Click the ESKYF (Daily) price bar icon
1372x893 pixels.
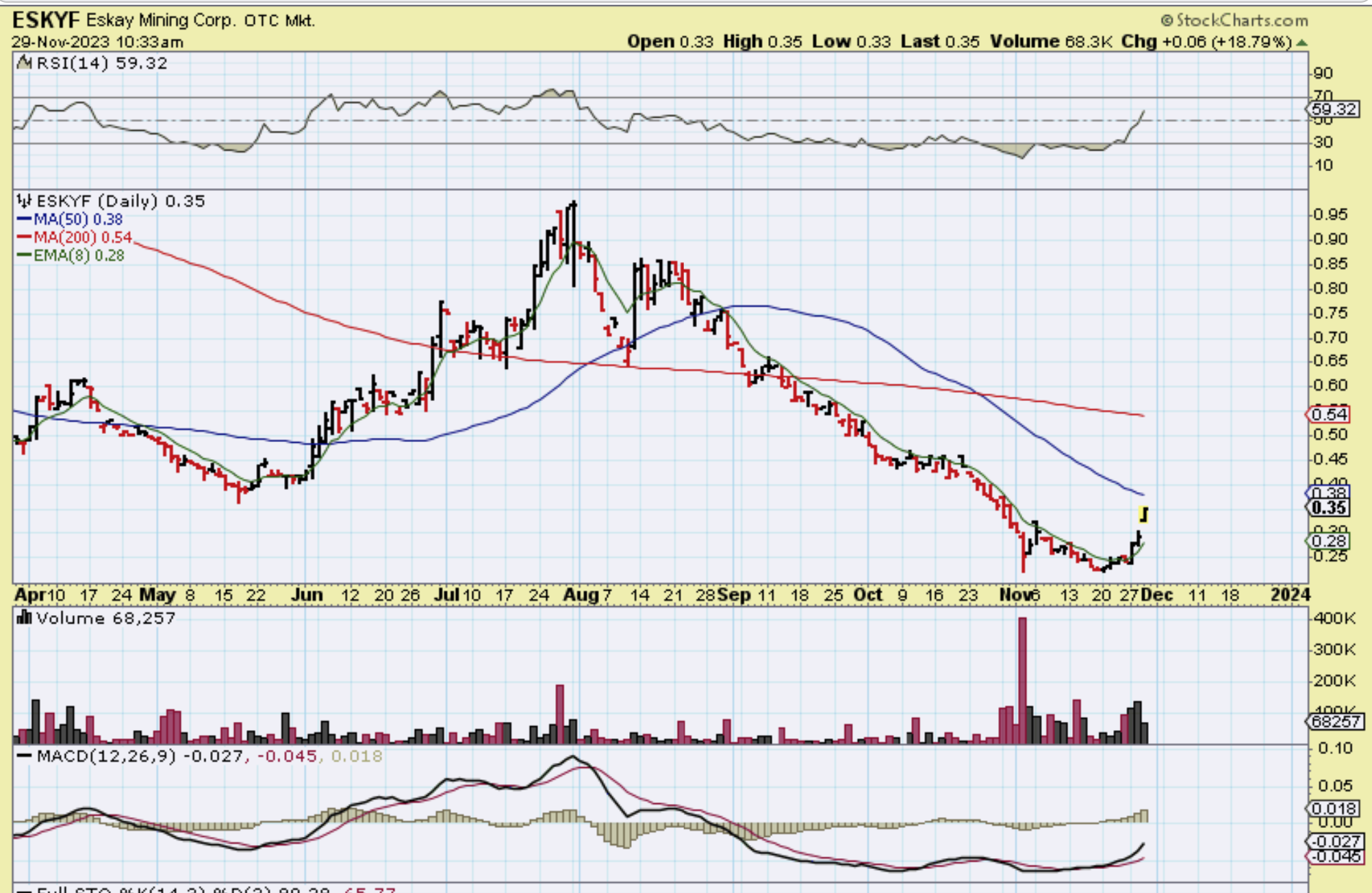[25, 200]
